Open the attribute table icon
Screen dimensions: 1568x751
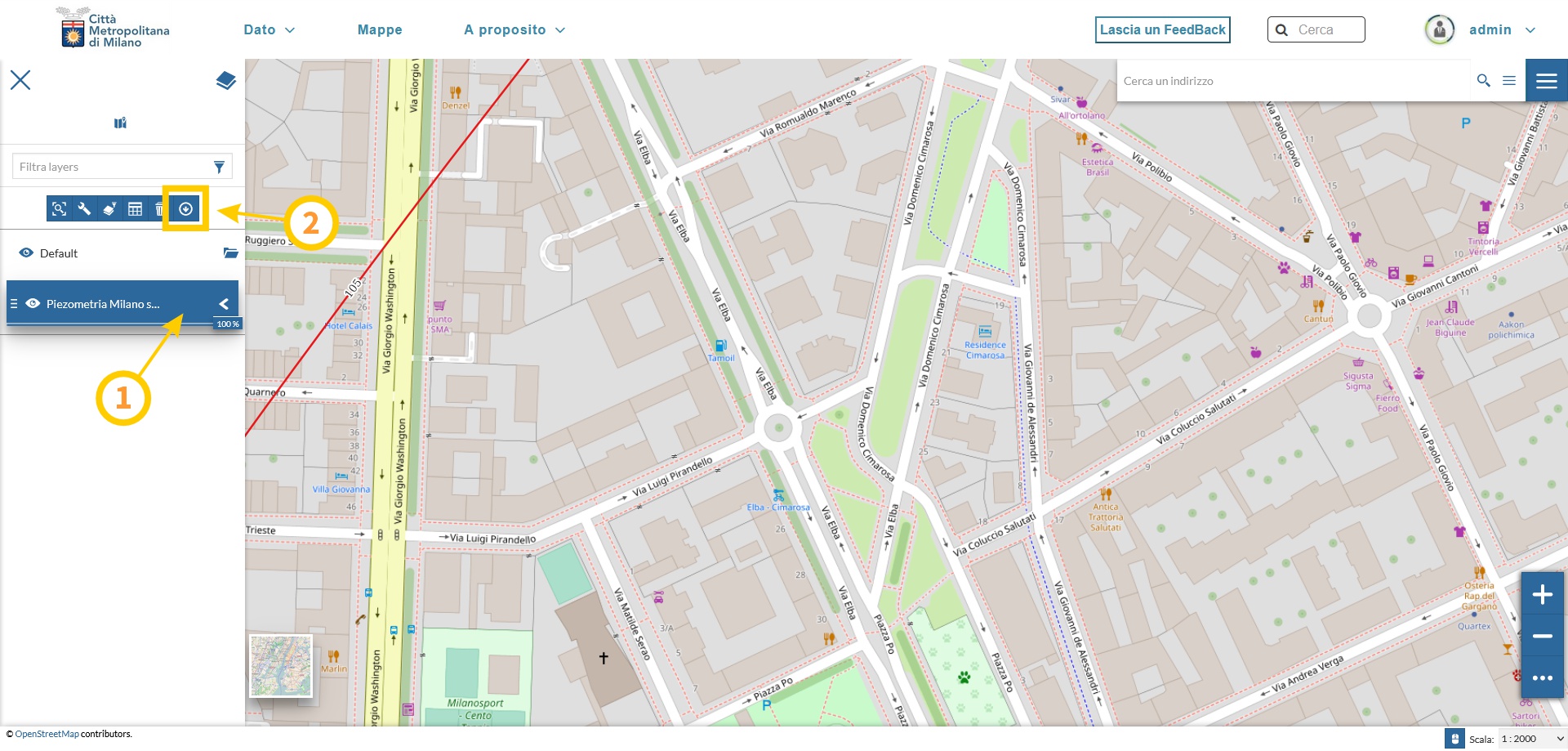click(x=135, y=209)
